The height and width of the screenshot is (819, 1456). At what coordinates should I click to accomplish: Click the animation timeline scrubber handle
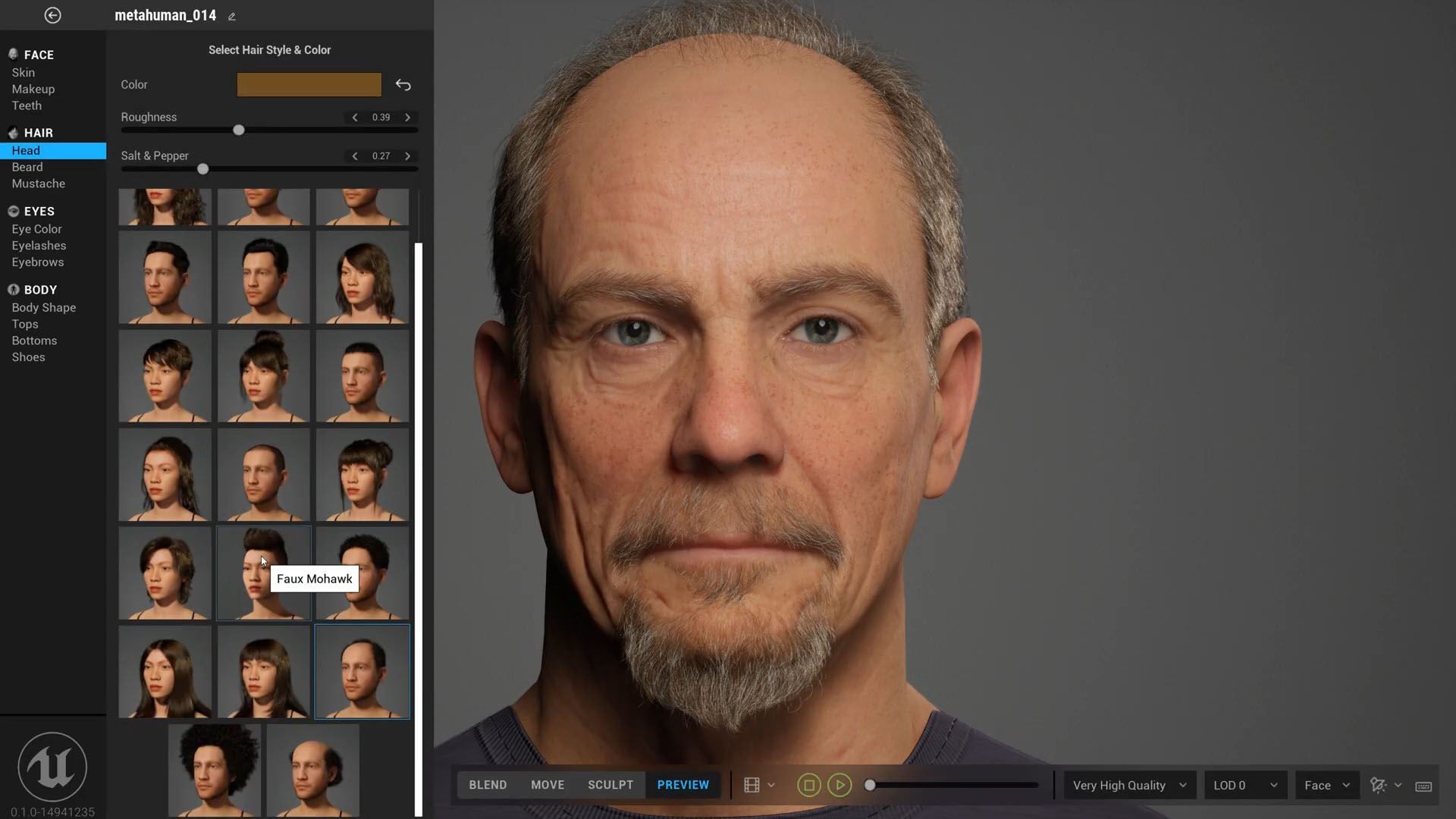(x=871, y=786)
